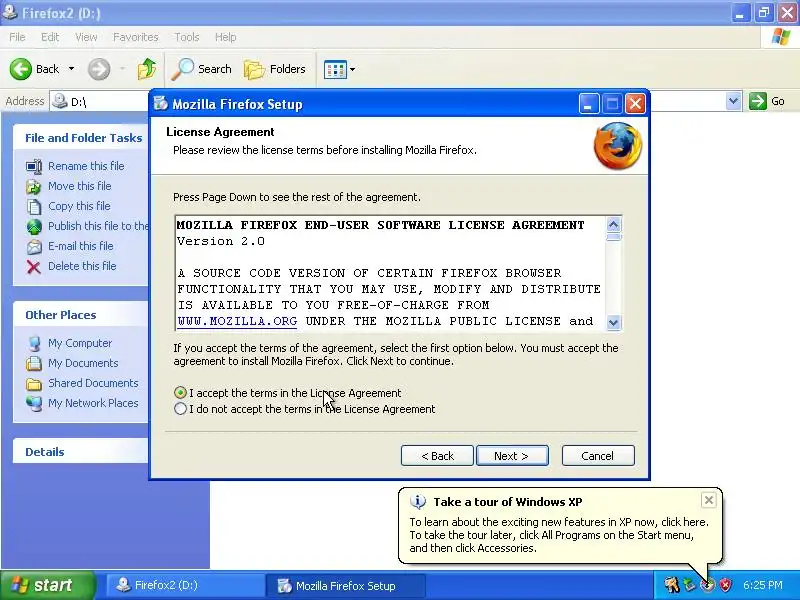Screen dimensions: 800x600
Task: Click the red X Delete this file icon
Action: point(34,267)
